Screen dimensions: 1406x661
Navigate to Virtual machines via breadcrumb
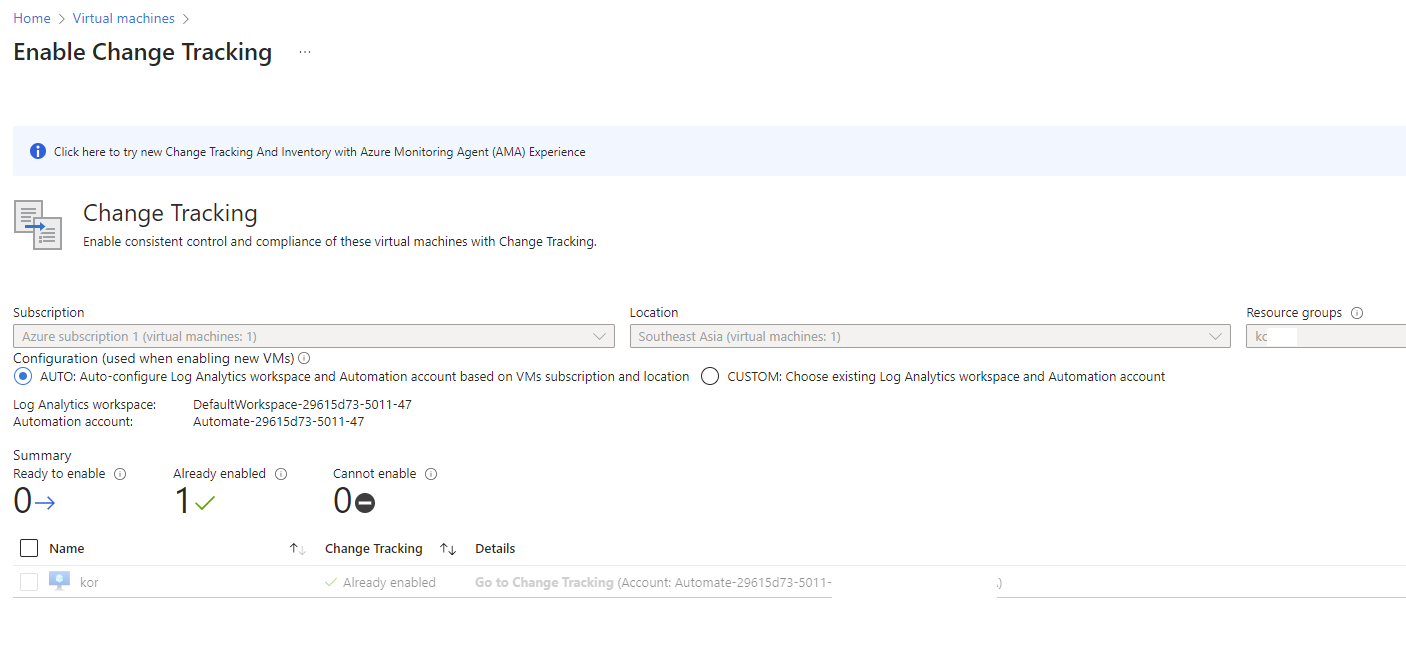123,17
